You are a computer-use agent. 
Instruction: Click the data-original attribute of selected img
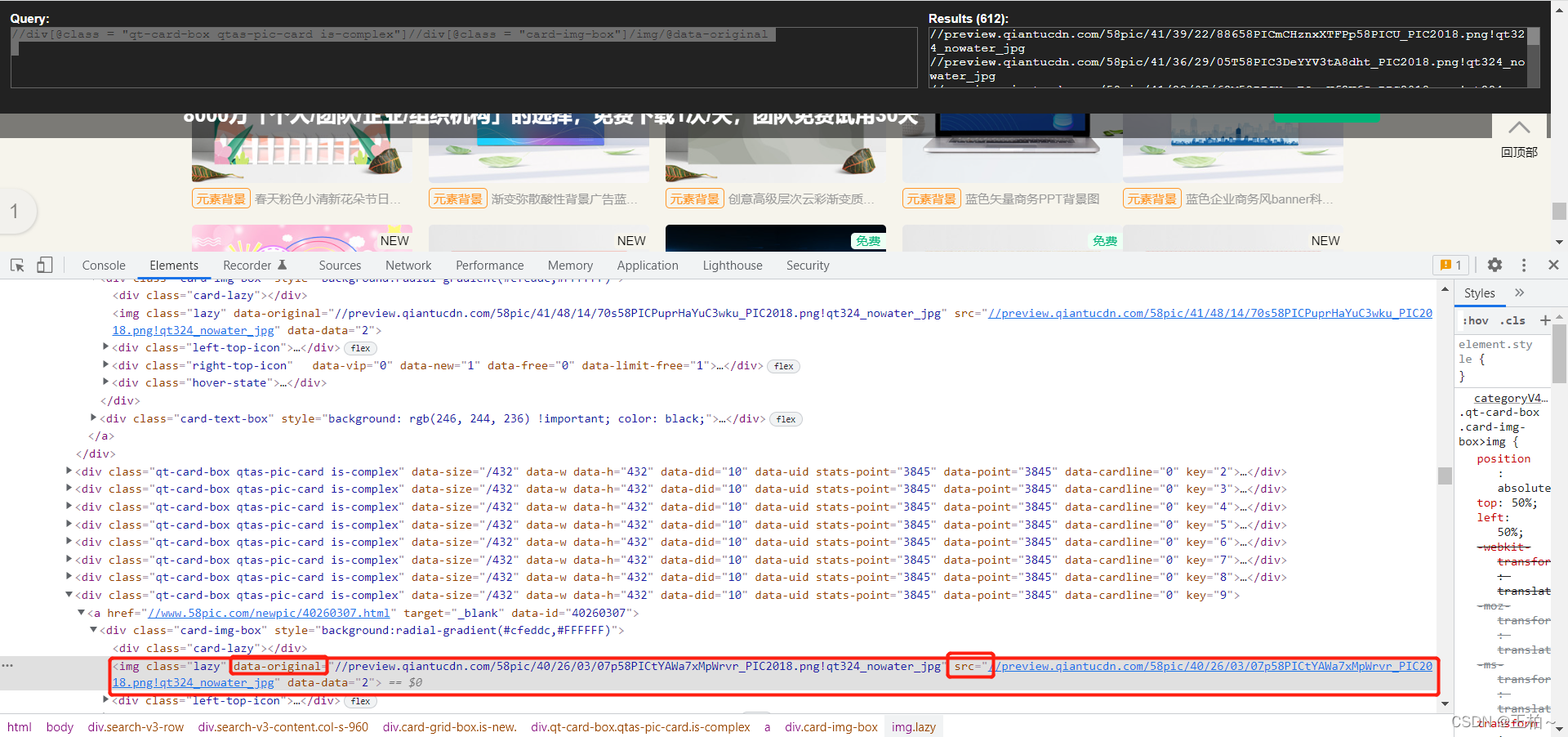pyautogui.click(x=278, y=666)
